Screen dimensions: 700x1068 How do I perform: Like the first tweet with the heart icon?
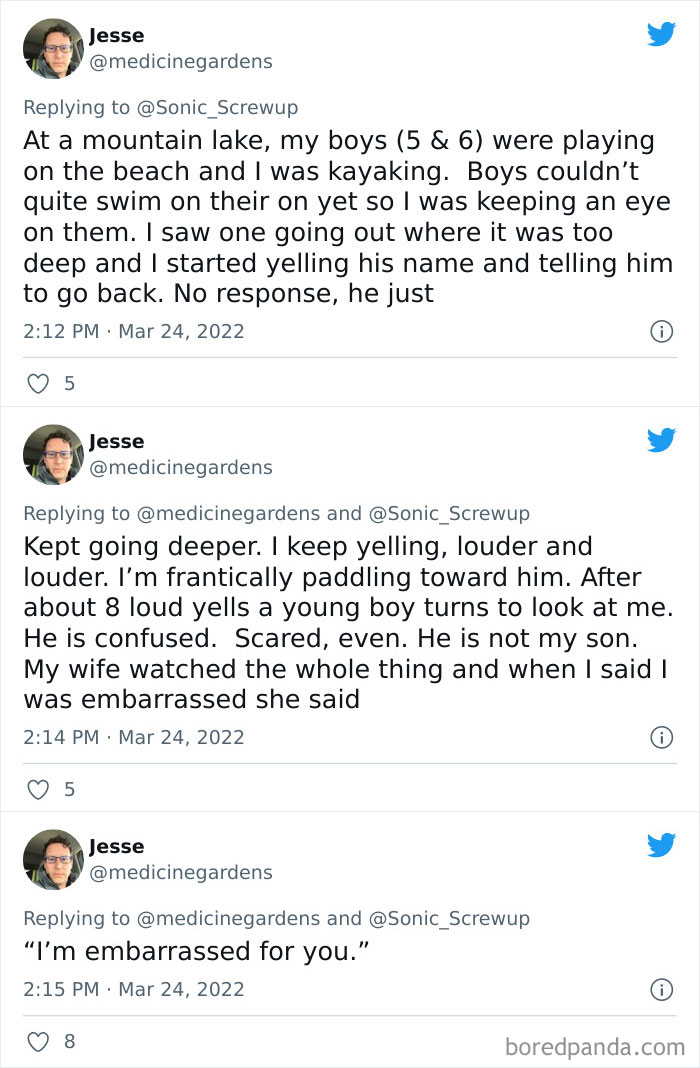pos(38,383)
